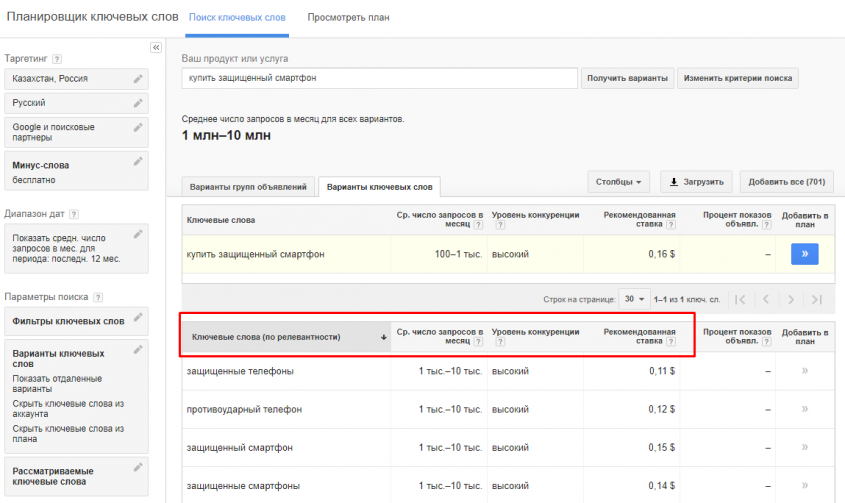Add защищенный смартфон row to plan arrow
Viewport: 845px width, 503px height.
(x=805, y=447)
